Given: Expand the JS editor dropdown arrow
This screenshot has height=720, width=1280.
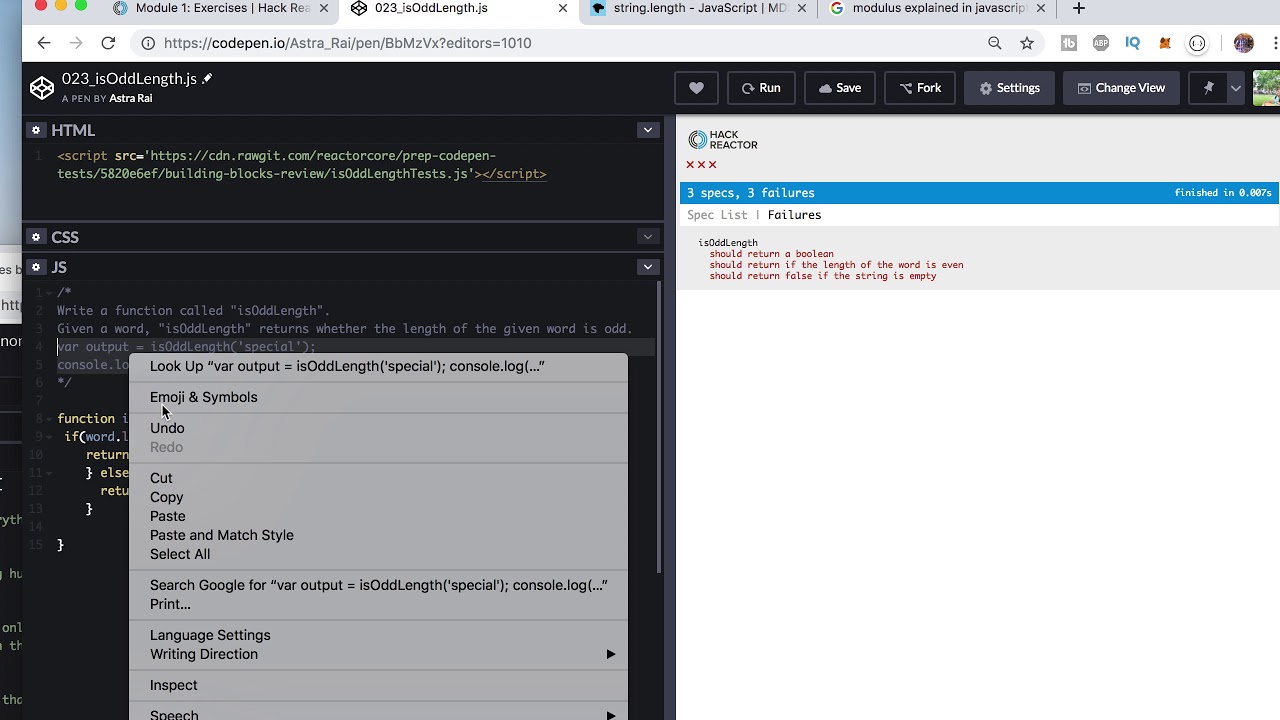Looking at the screenshot, I should pyautogui.click(x=648, y=267).
